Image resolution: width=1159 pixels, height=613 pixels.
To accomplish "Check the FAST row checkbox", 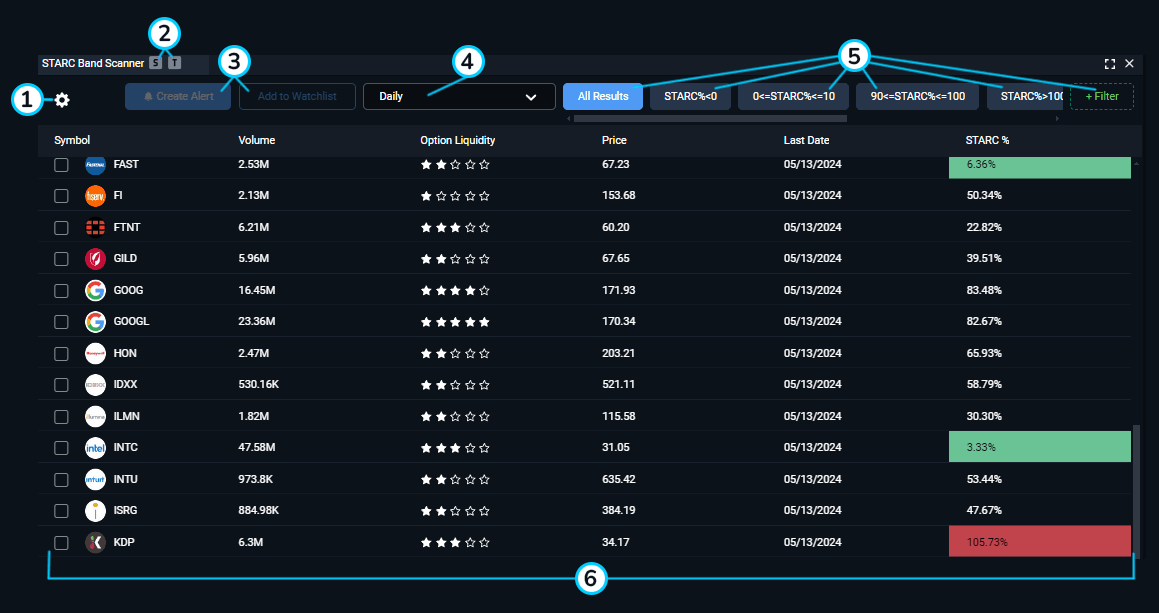I will coord(61,165).
